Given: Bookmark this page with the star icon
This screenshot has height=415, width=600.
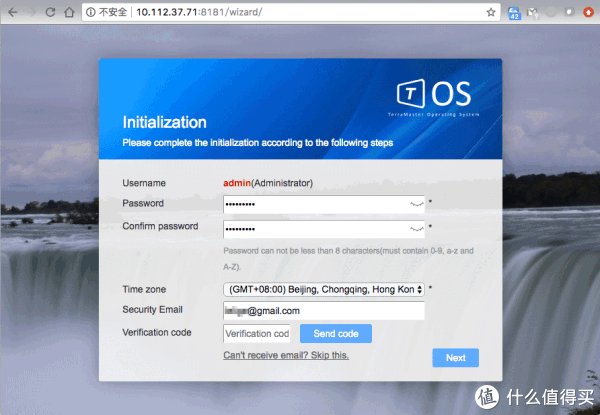Looking at the screenshot, I should (491, 13).
